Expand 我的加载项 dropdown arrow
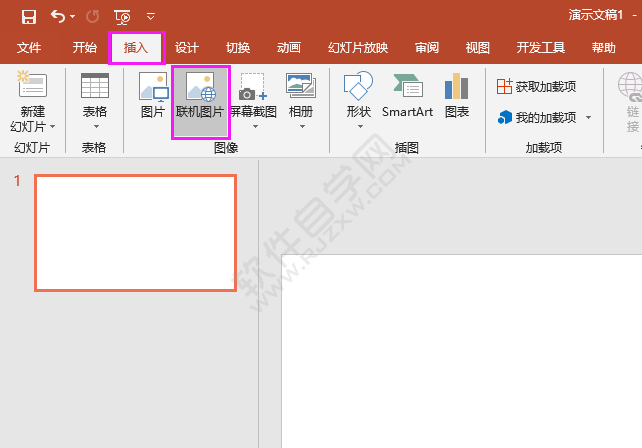 click(x=588, y=118)
